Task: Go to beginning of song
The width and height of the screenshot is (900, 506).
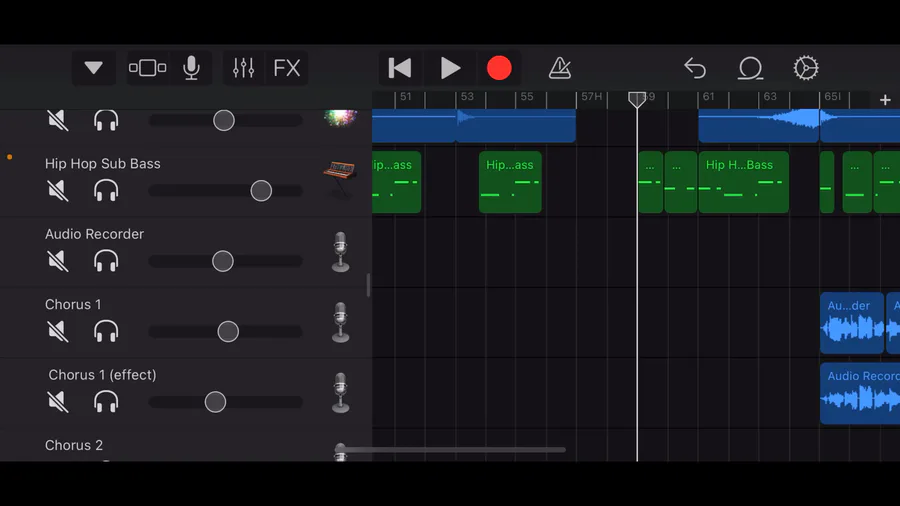Action: coord(400,68)
